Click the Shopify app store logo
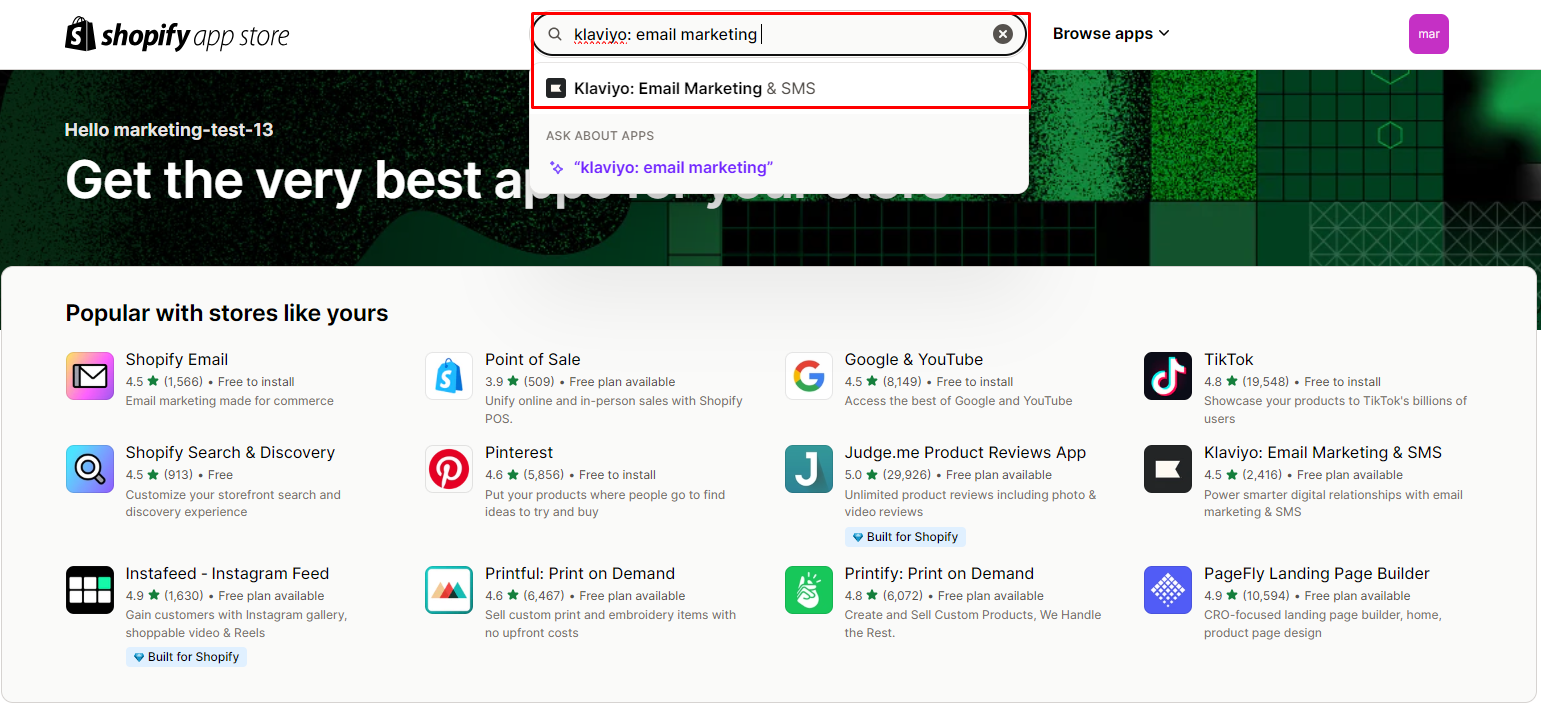The height and width of the screenshot is (703, 1541). pyautogui.click(x=176, y=33)
